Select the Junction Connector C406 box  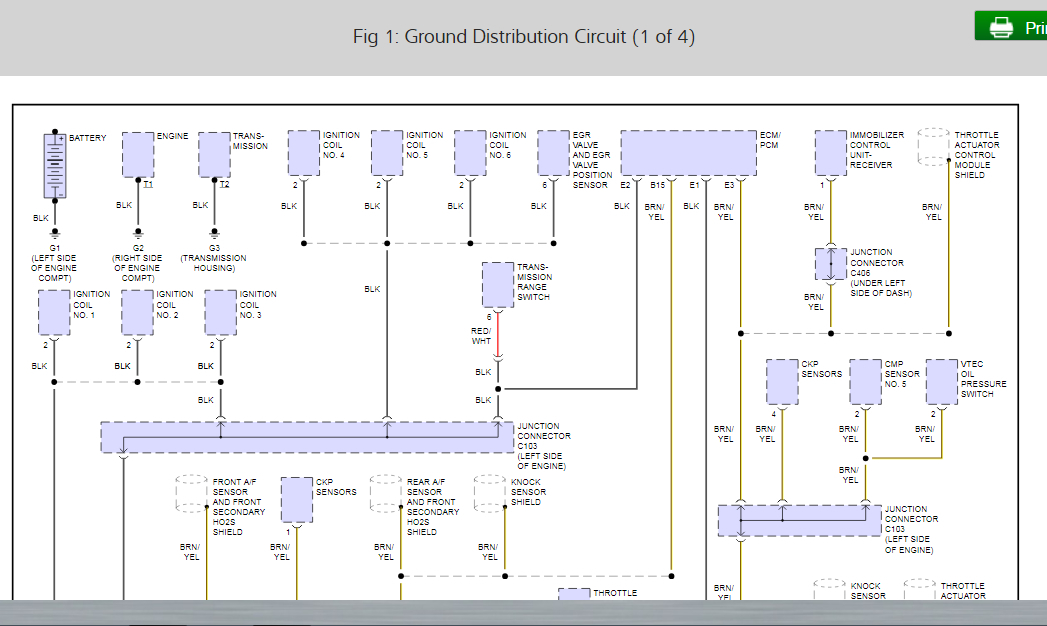830,263
